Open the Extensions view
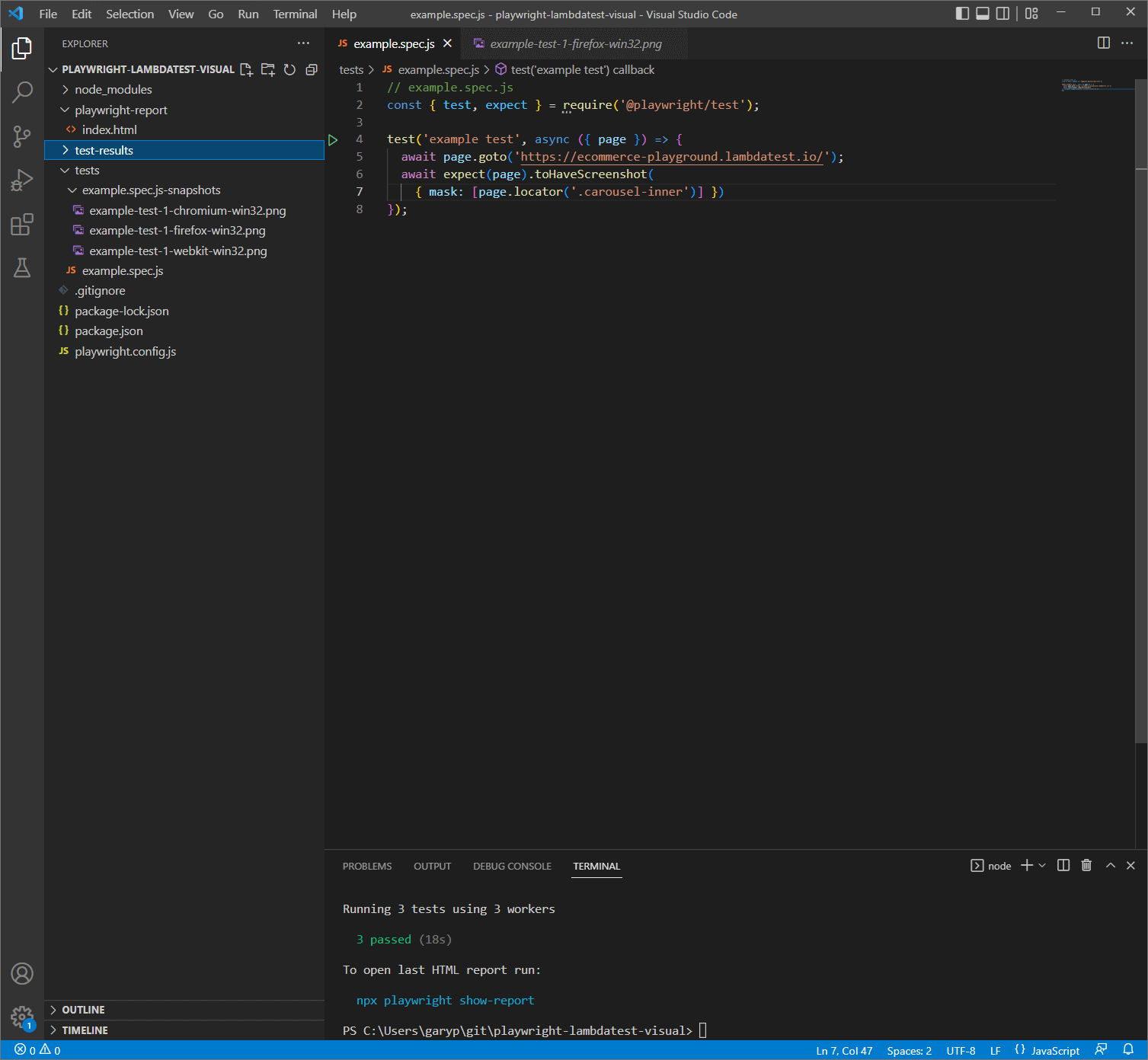Image resolution: width=1148 pixels, height=1060 pixels. click(x=22, y=225)
